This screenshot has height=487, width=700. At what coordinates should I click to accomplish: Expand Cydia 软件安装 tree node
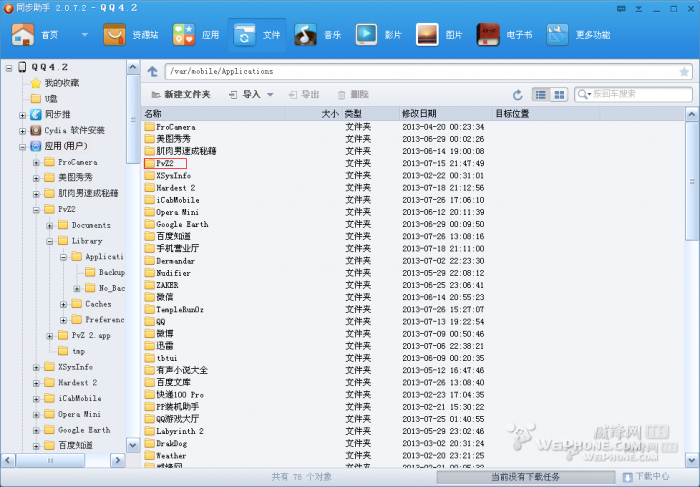(x=22, y=131)
